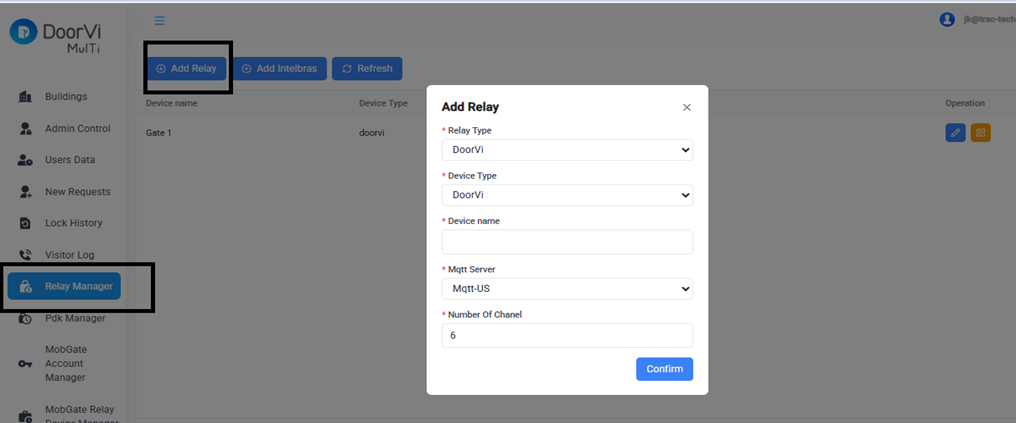Close the Add Relay dialog

[687, 108]
